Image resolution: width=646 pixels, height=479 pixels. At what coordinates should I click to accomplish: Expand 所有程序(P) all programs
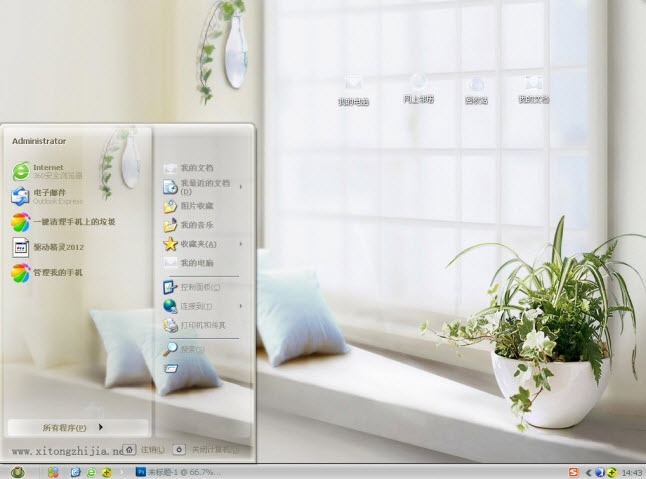(x=77, y=428)
